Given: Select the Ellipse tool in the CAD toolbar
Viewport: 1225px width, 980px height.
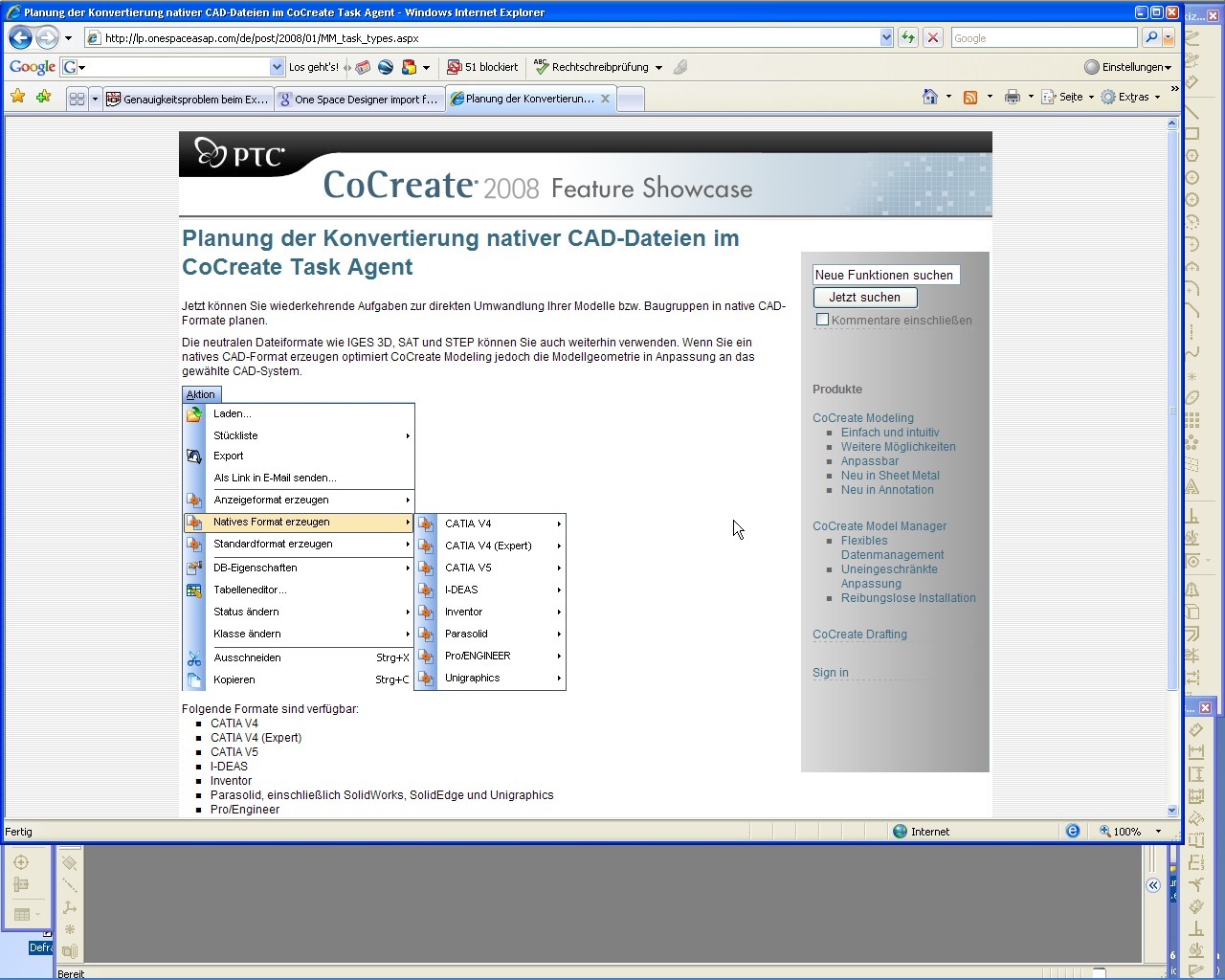Looking at the screenshot, I should [1192, 397].
